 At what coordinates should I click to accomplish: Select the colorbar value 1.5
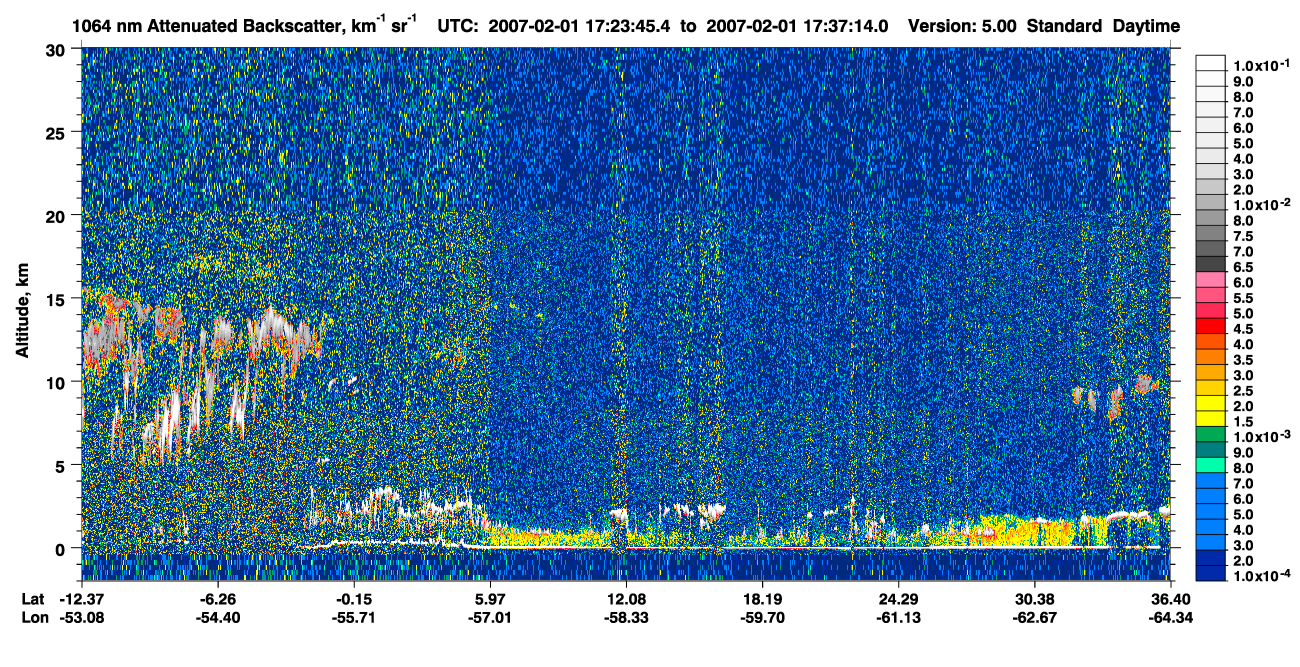tap(1244, 422)
